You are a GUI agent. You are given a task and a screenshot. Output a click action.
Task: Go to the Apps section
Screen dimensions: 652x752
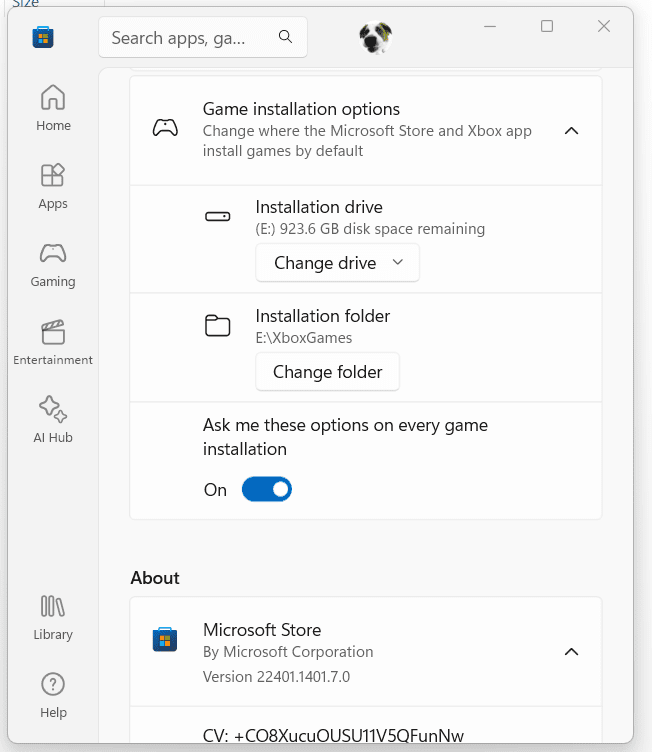pos(53,186)
